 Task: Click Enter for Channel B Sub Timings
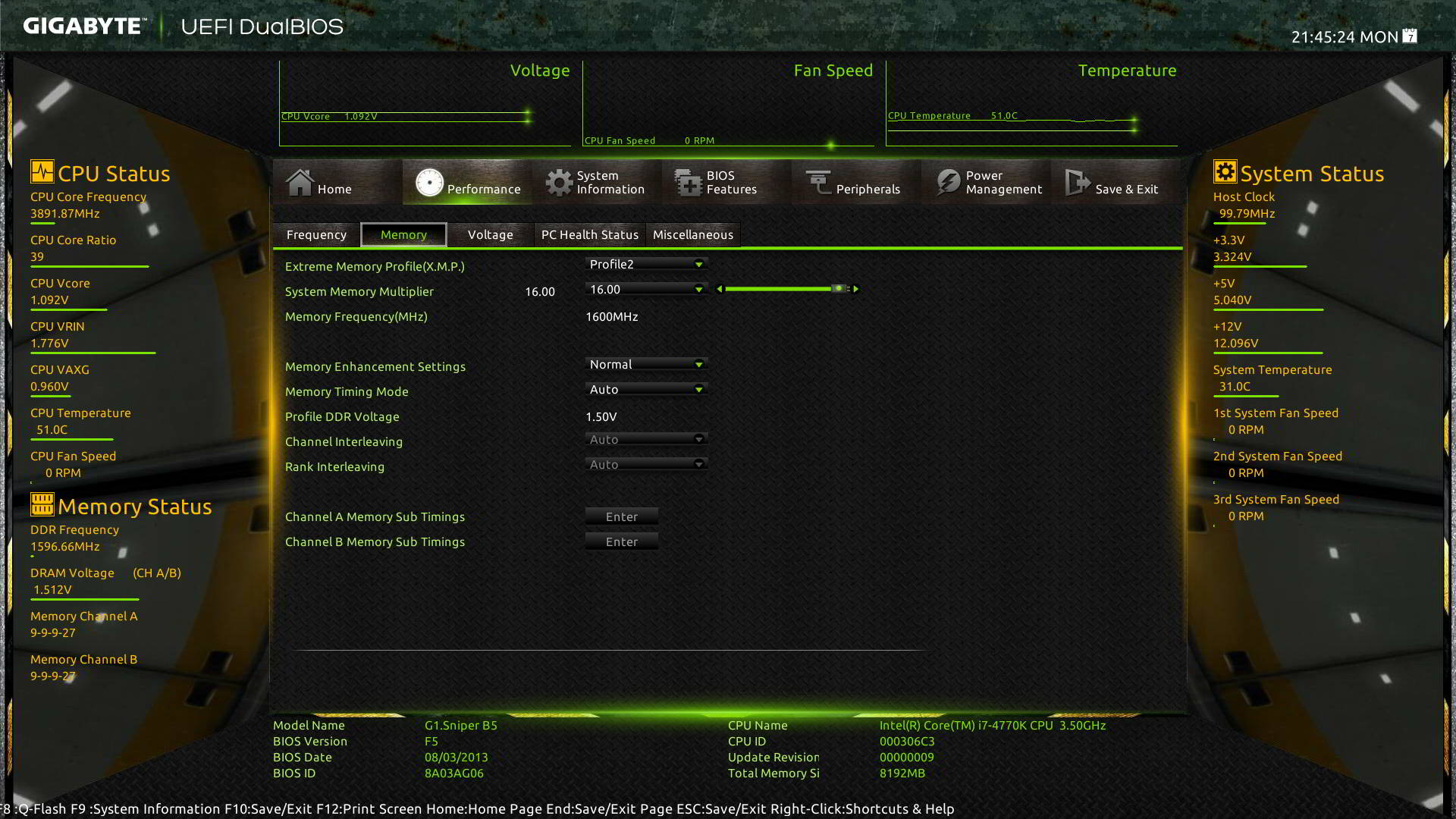click(622, 541)
